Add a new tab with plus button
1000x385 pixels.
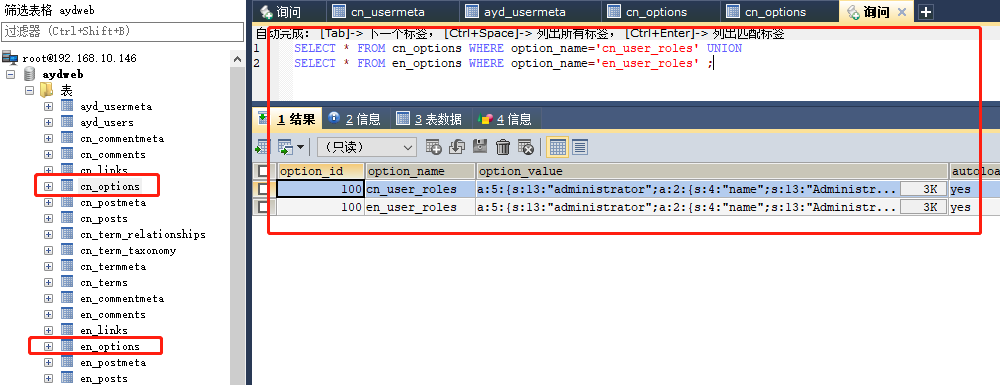[925, 11]
